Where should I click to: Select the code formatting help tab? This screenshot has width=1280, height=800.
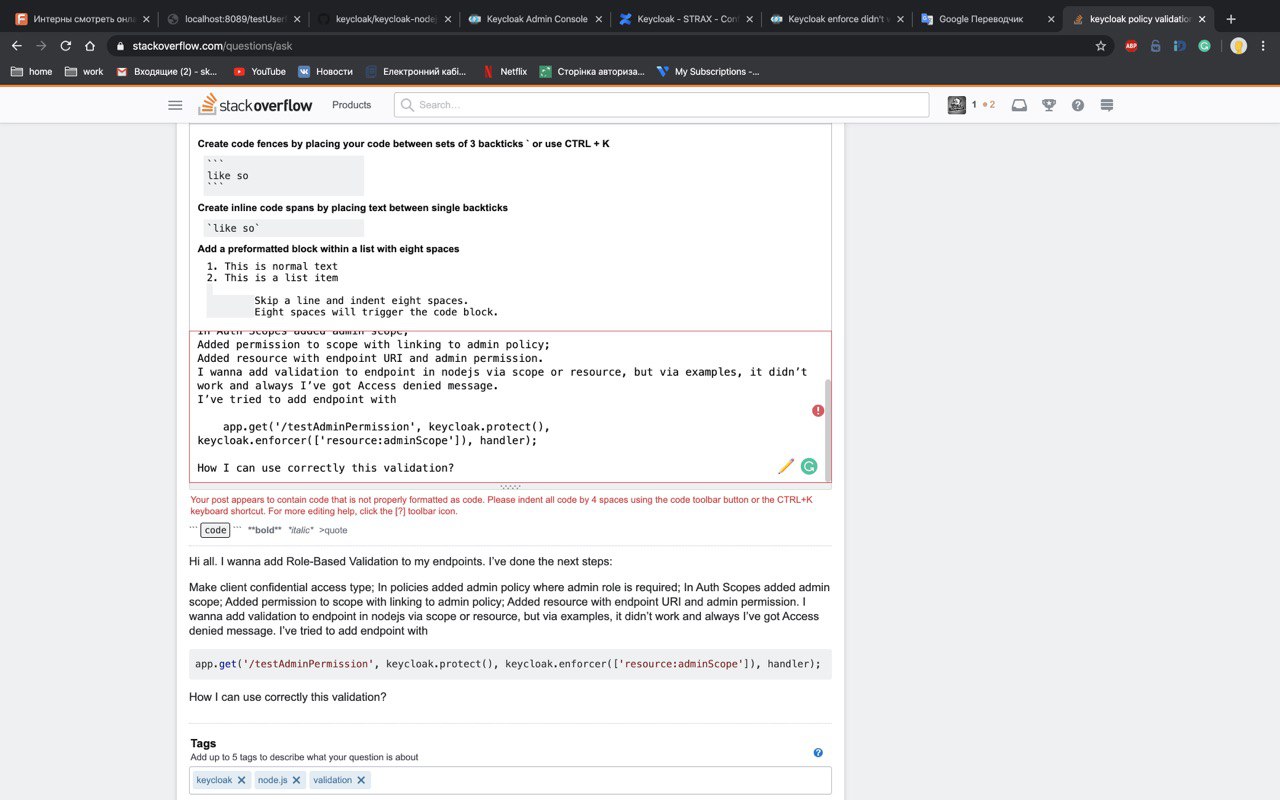pos(215,530)
